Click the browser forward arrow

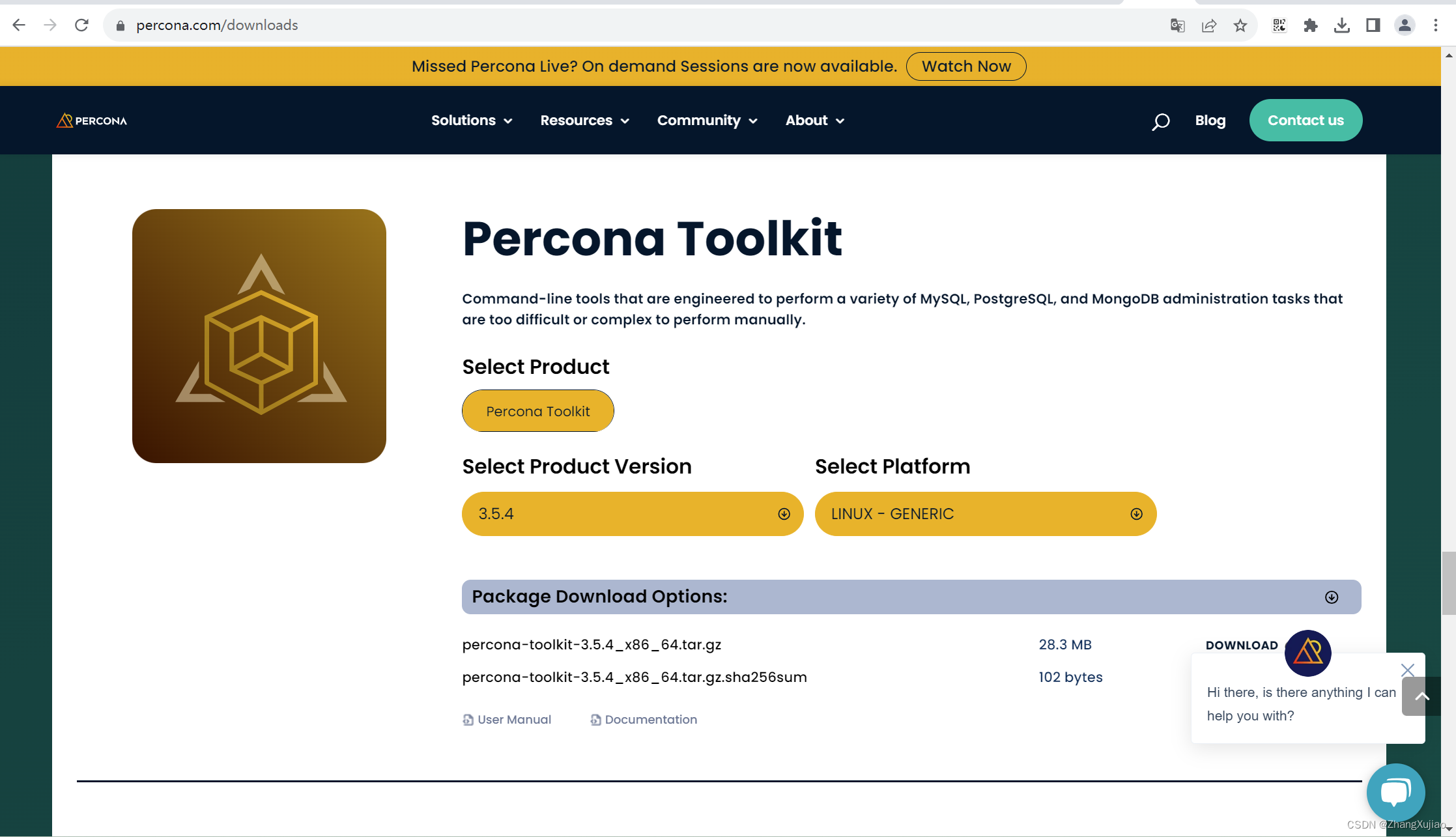(x=50, y=25)
